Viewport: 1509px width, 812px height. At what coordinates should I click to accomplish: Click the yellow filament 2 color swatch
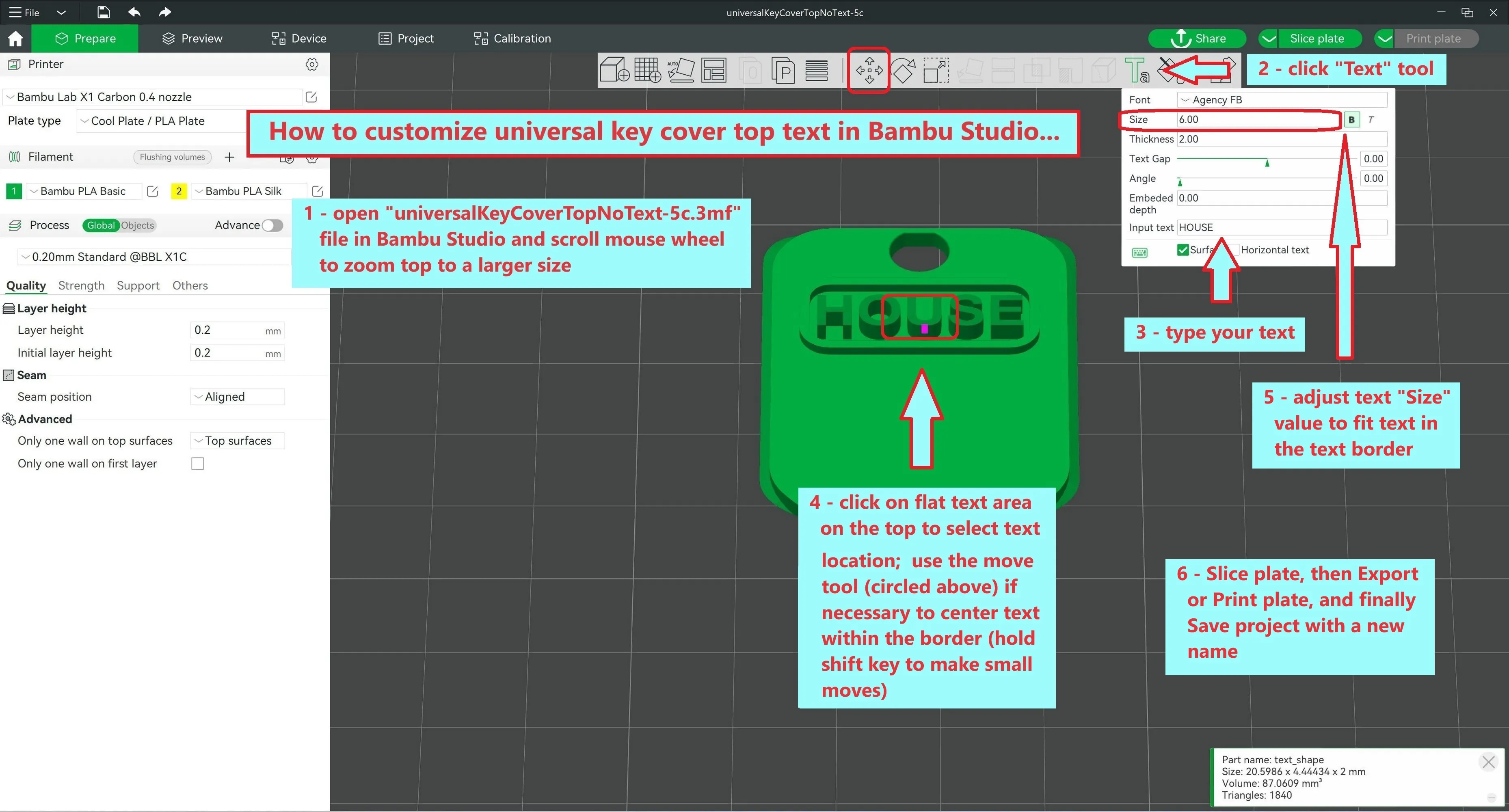pos(179,191)
